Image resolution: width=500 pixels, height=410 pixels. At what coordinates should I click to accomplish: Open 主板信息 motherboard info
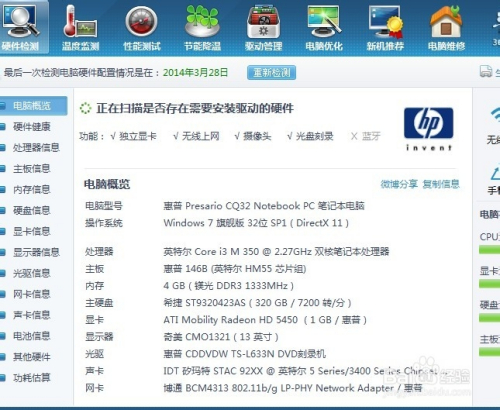coord(32,169)
